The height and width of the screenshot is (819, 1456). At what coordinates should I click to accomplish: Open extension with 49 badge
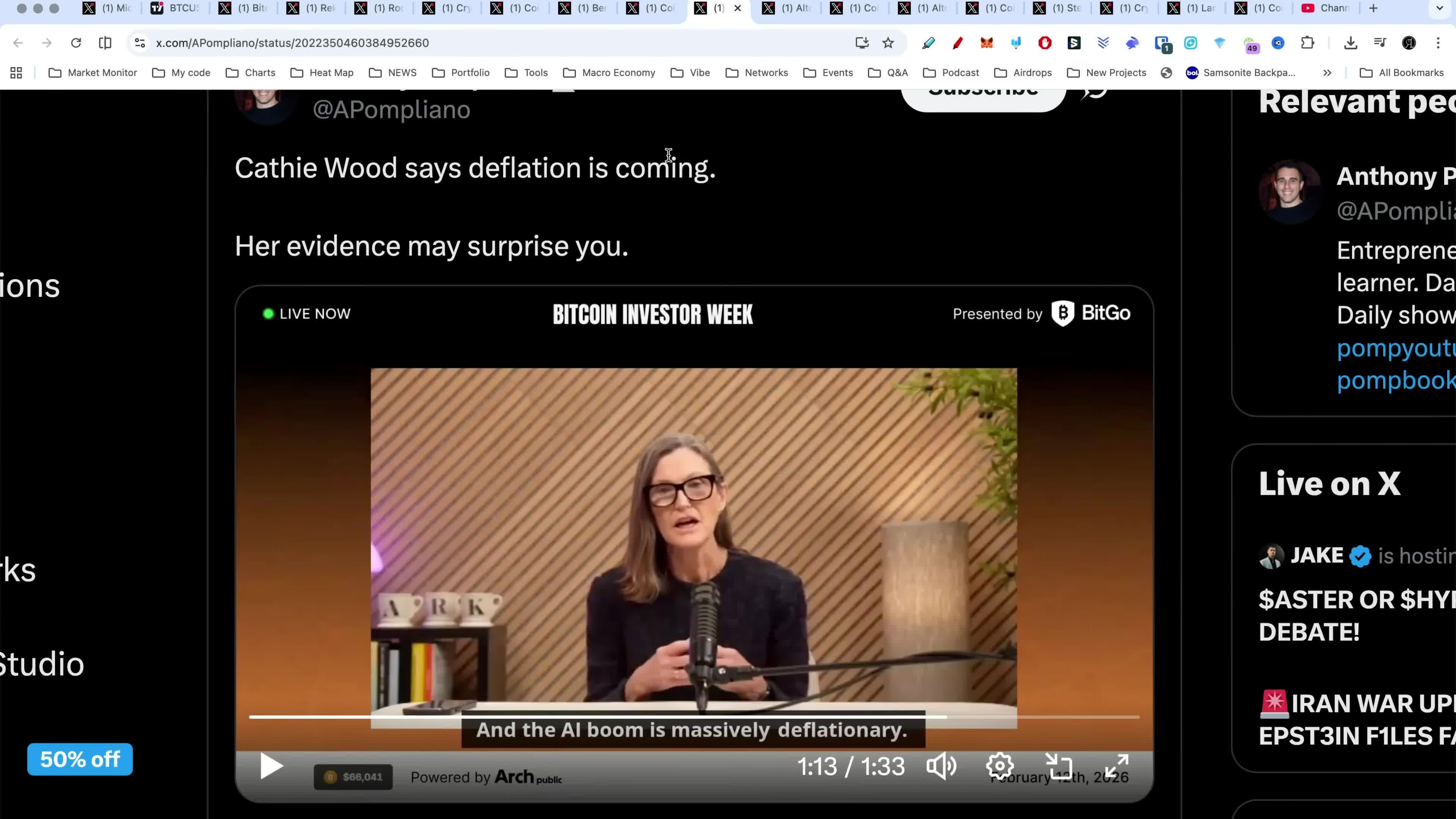tap(1251, 45)
